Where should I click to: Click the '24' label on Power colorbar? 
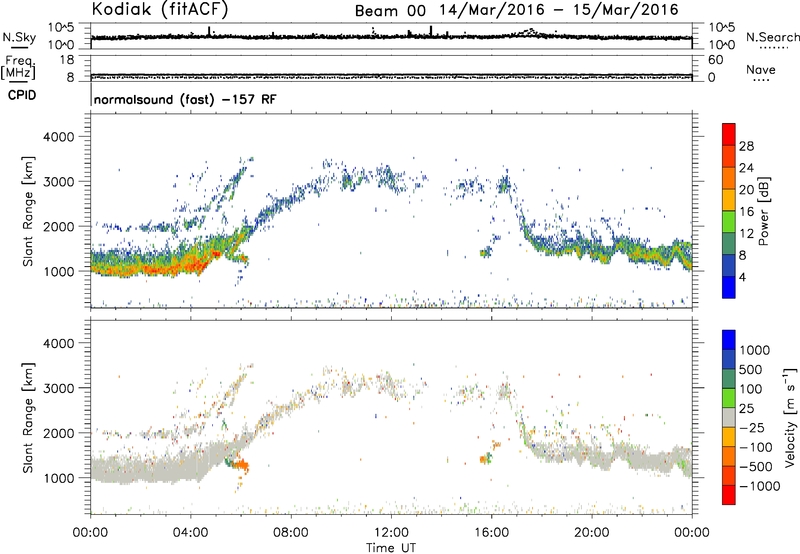click(x=746, y=168)
